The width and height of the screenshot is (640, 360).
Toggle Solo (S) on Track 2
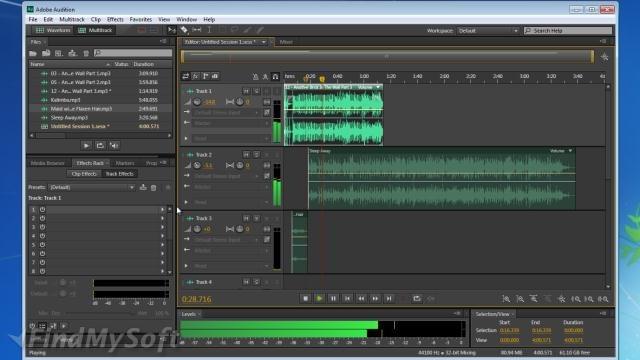(x=256, y=155)
